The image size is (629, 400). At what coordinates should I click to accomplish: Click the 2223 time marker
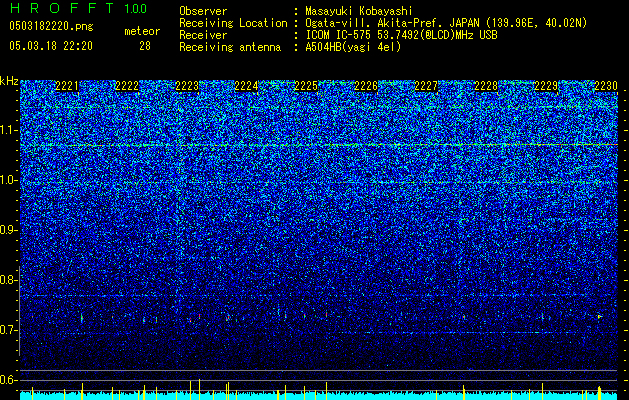click(x=187, y=86)
